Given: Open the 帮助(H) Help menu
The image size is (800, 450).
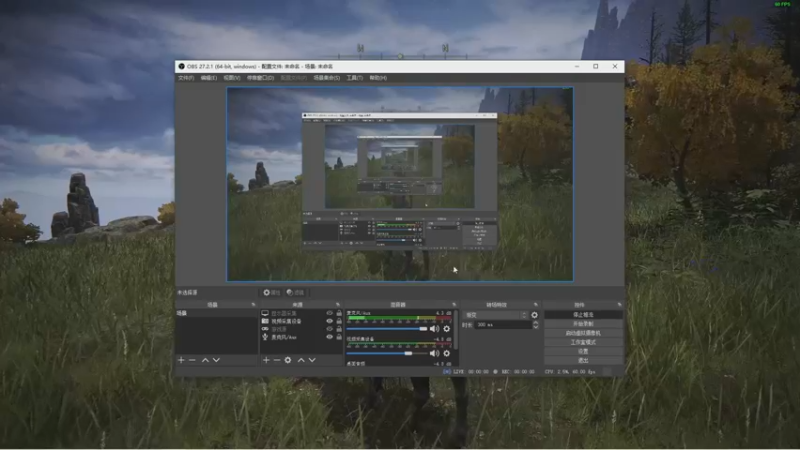Looking at the screenshot, I should click(x=378, y=78).
